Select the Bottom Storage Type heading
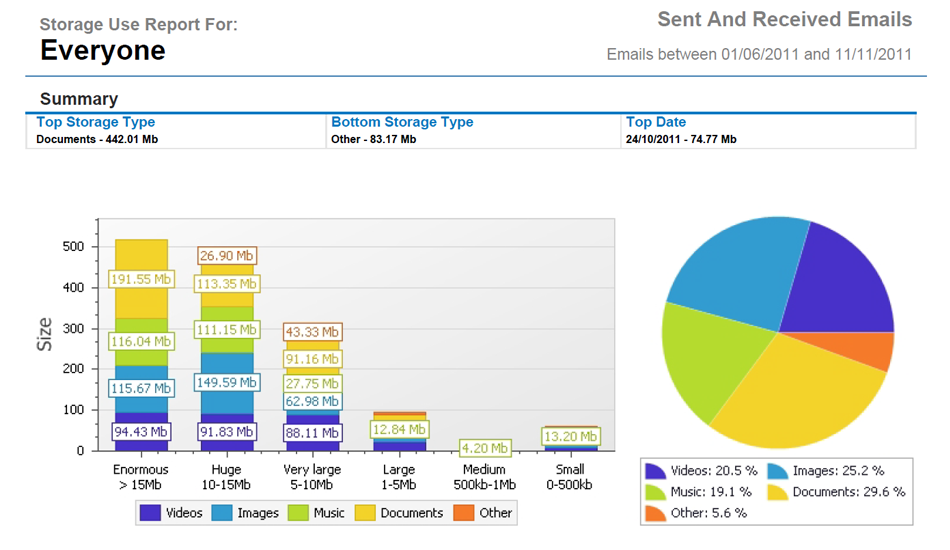The height and width of the screenshot is (550, 950). [402, 122]
